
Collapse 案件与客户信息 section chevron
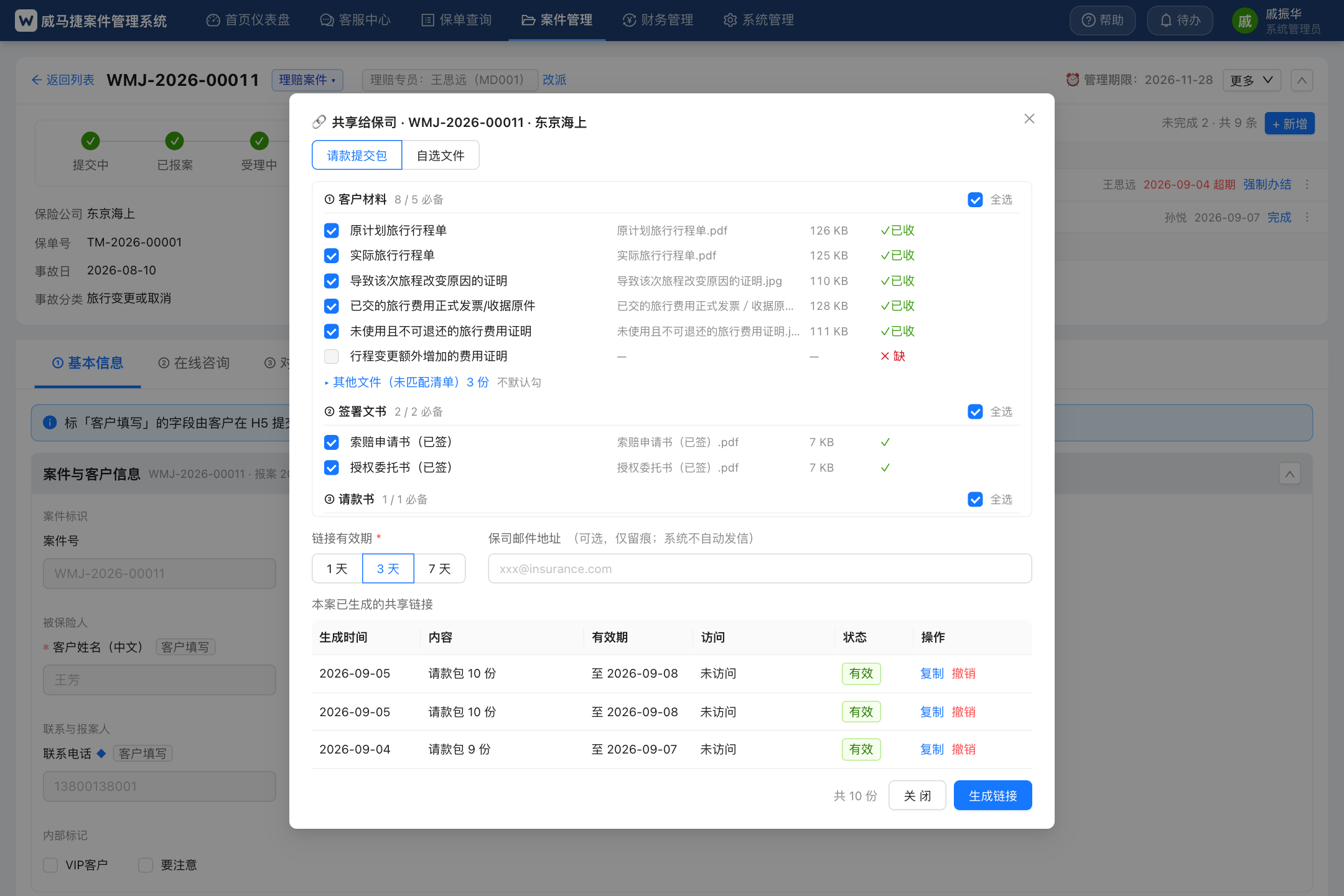tap(1290, 474)
